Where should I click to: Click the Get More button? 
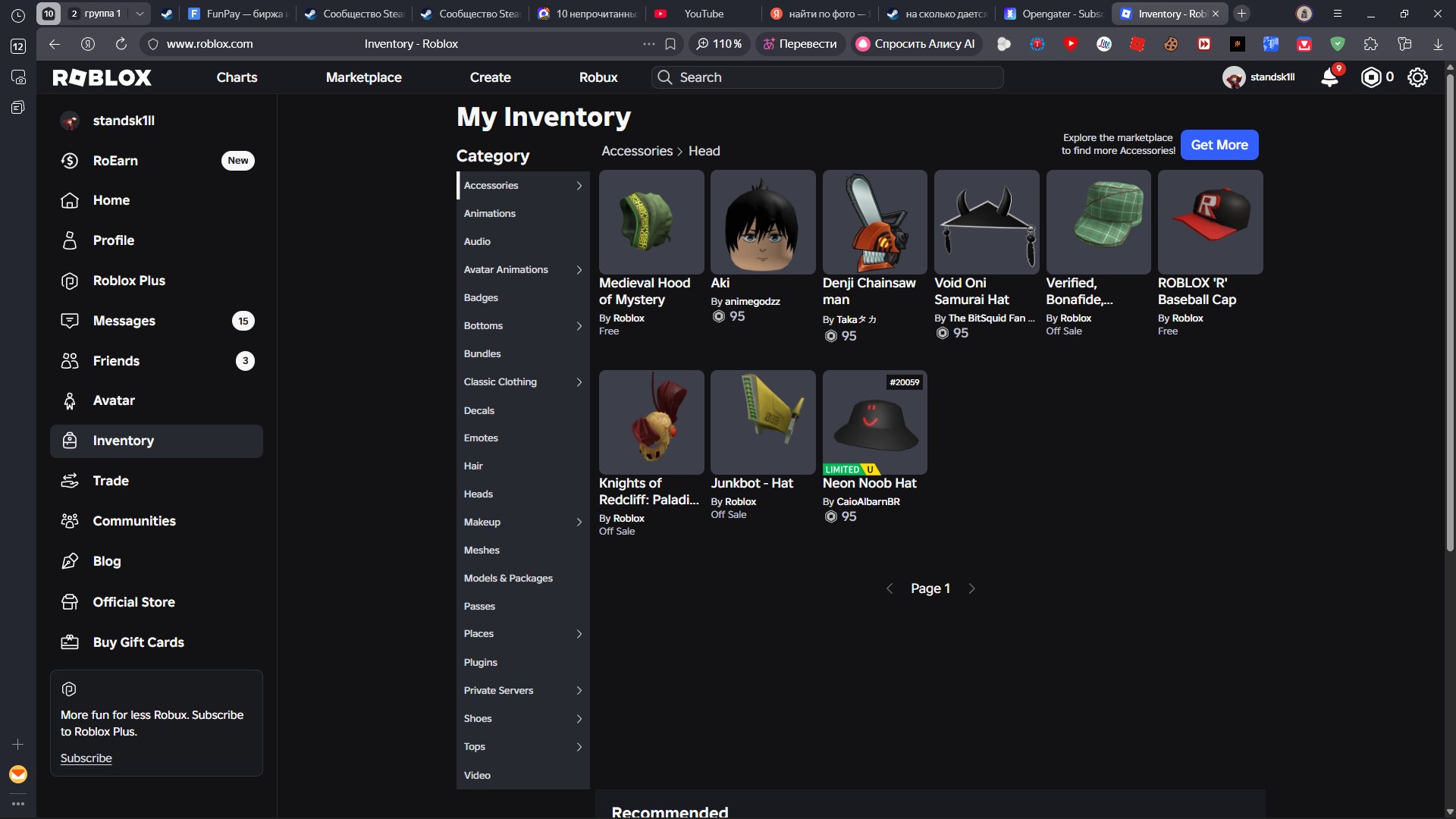pyautogui.click(x=1219, y=145)
